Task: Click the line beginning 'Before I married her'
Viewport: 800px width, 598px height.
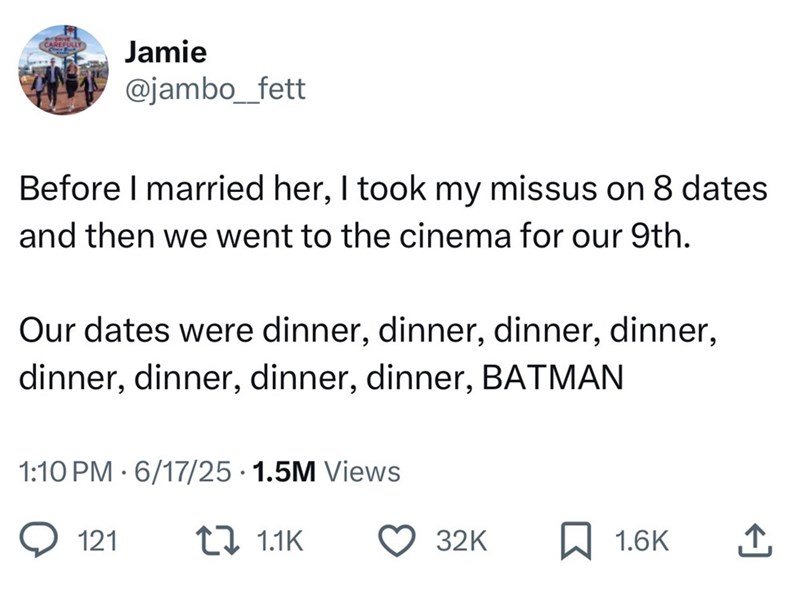Action: [393, 189]
